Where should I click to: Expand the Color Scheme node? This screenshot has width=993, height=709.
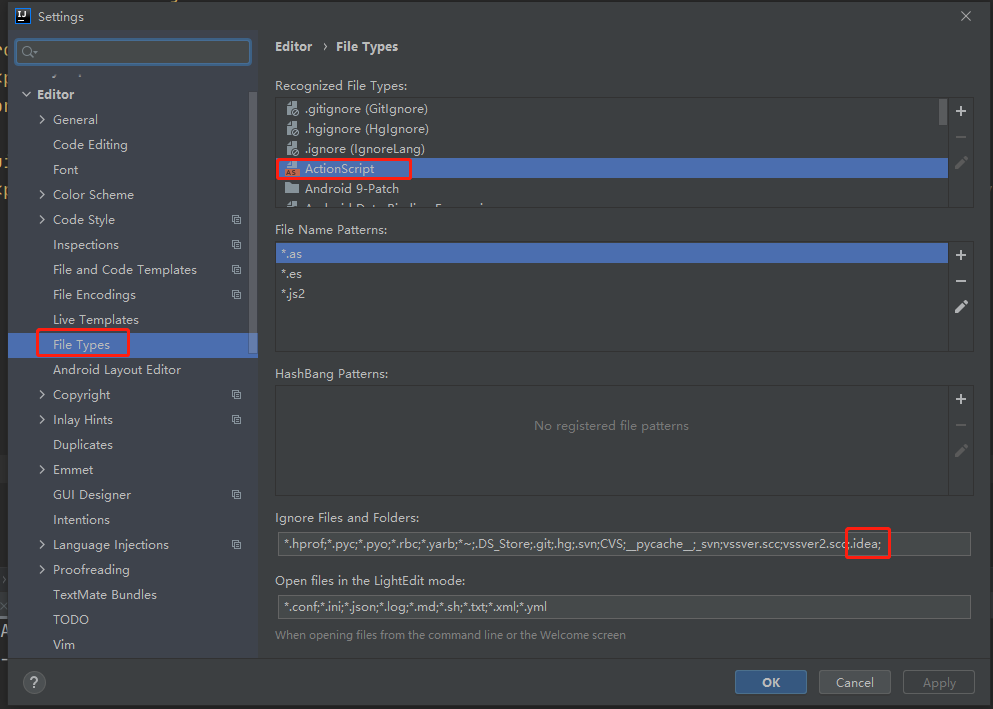(42, 194)
